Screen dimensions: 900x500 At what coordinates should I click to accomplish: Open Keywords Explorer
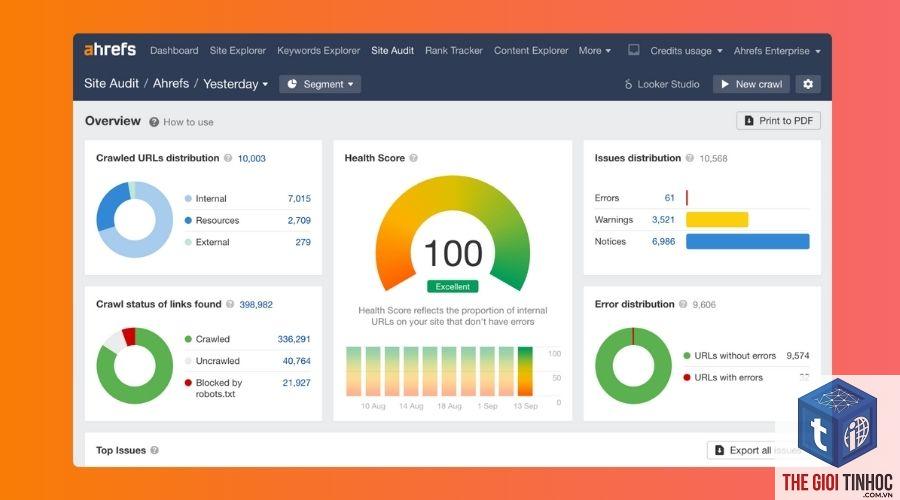[x=319, y=51]
